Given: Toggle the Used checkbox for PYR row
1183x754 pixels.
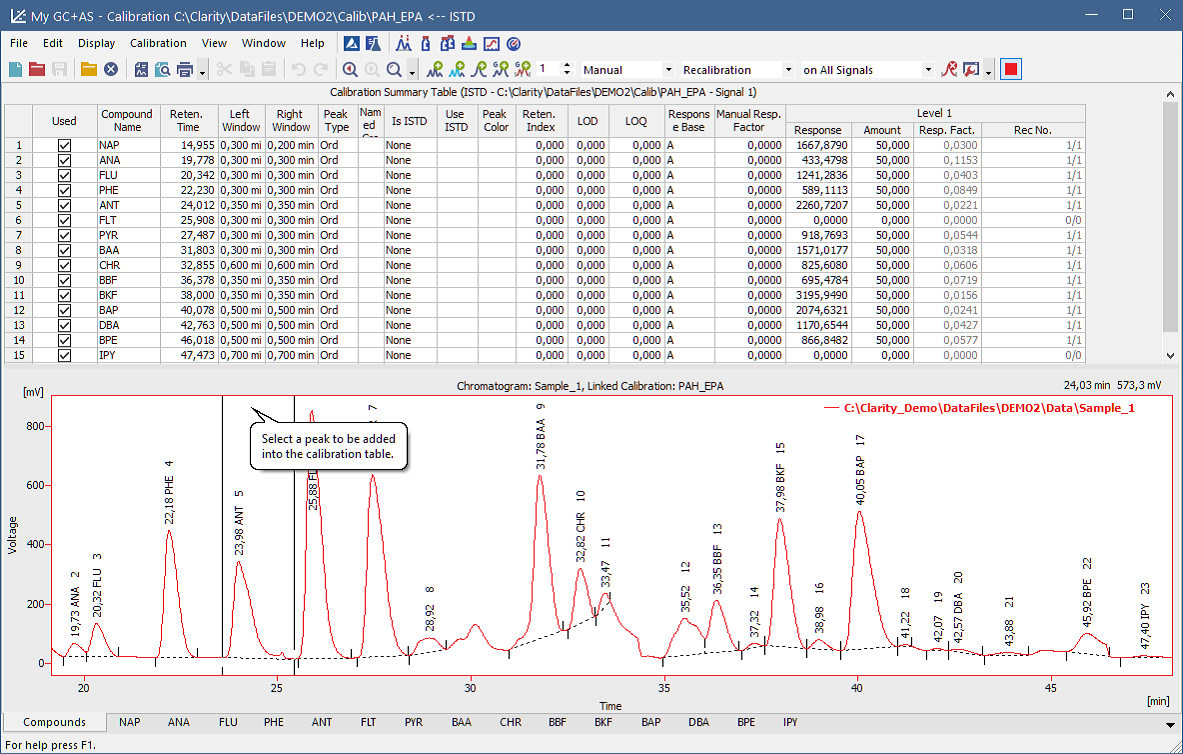Looking at the screenshot, I should point(64,235).
